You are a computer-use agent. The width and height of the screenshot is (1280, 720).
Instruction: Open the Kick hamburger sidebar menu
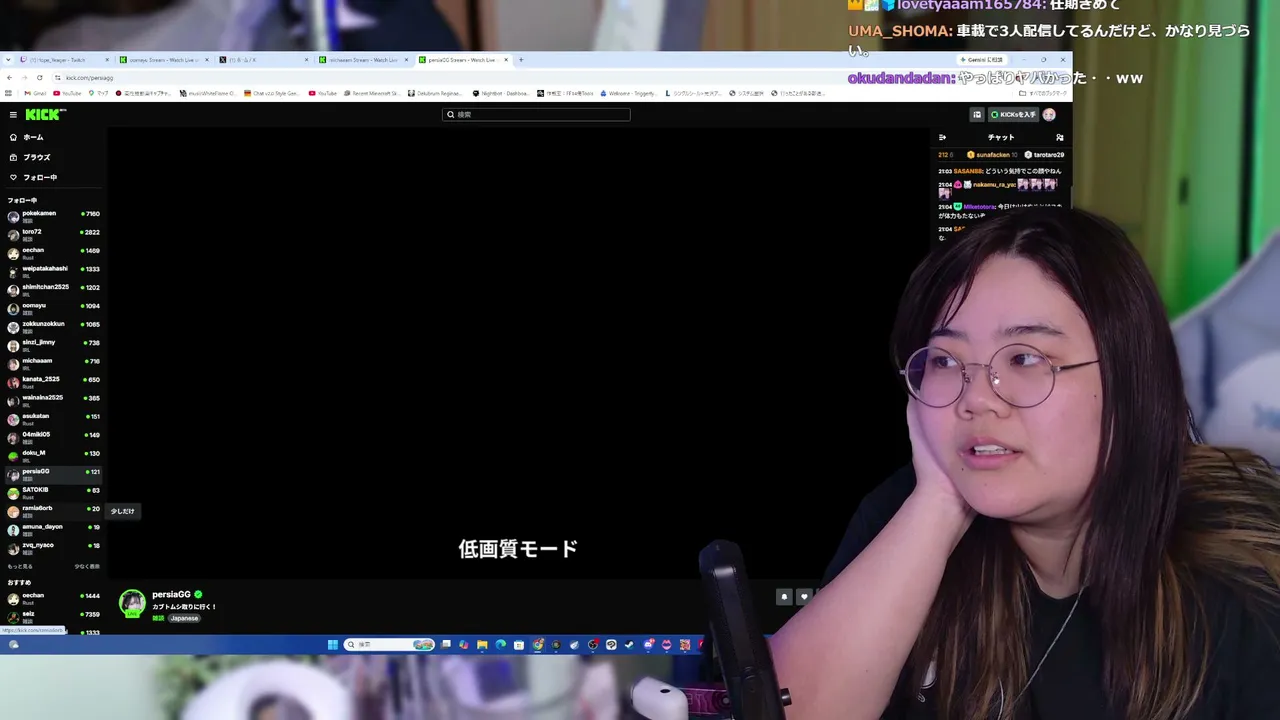13,115
